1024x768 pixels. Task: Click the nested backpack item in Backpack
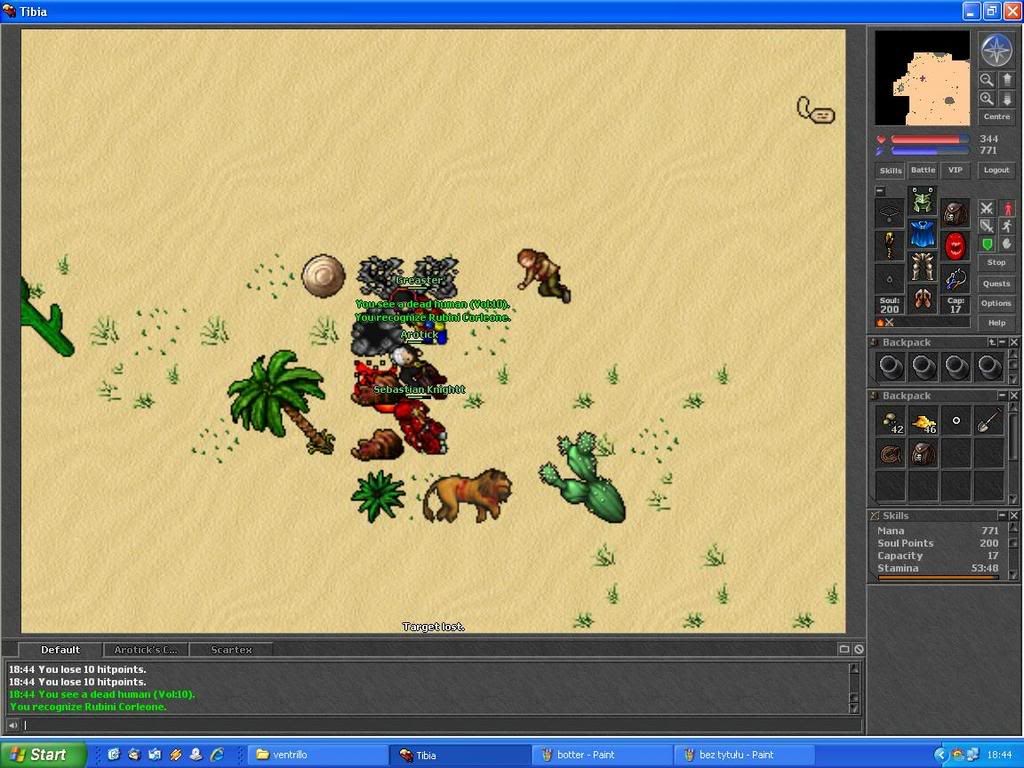(923, 453)
